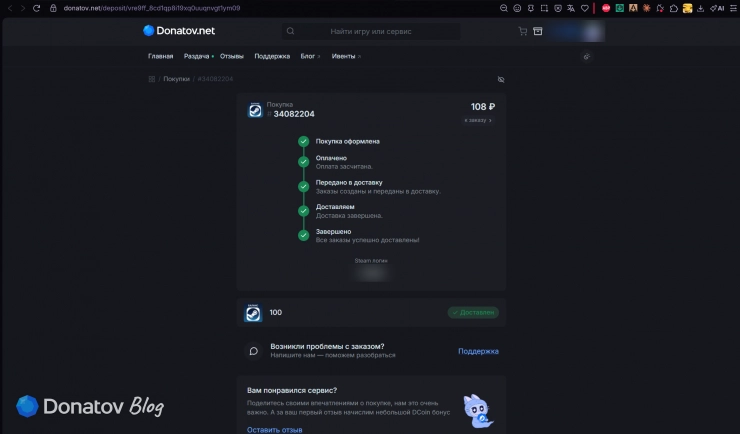The image size is (740, 434).
Task: Click the round theme icon right of navigation
Action: pos(587,57)
